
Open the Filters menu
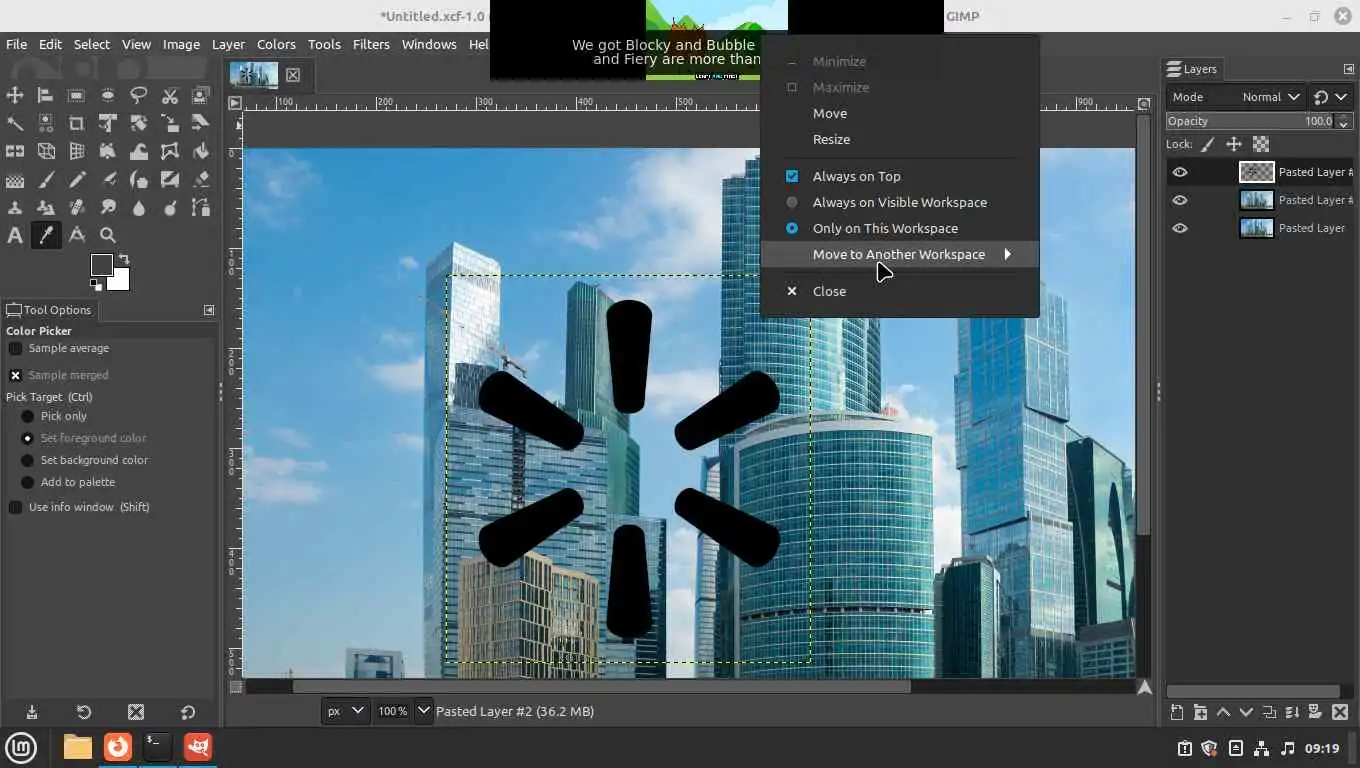(371, 44)
